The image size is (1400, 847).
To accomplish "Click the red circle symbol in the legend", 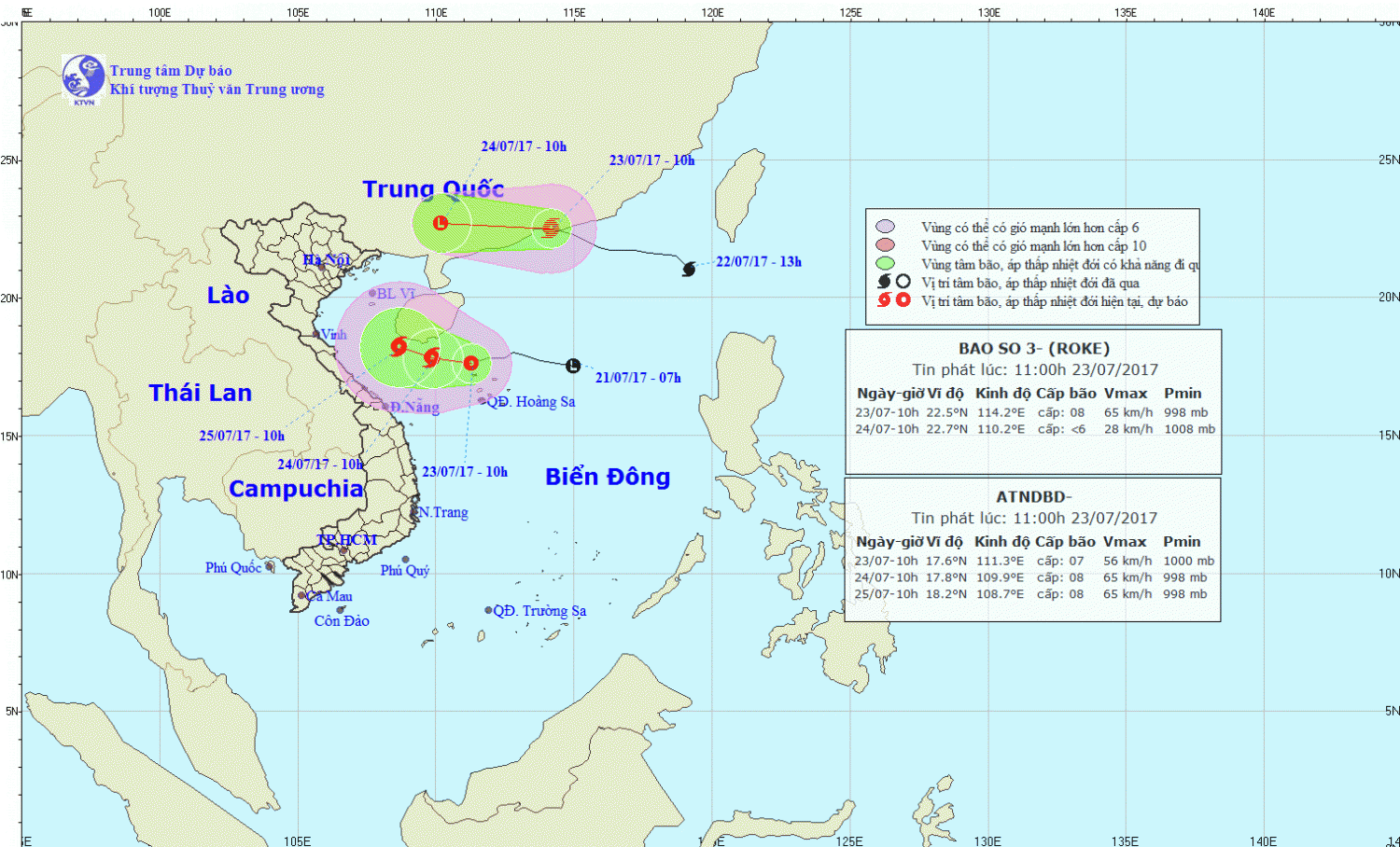I will pos(903,300).
